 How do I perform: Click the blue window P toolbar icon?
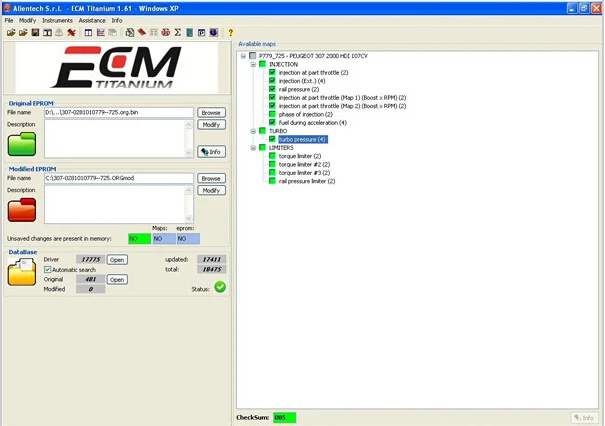201,33
